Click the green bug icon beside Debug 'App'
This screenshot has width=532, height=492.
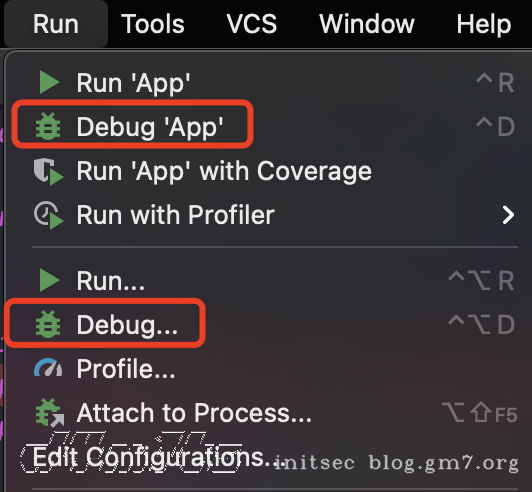[48, 127]
